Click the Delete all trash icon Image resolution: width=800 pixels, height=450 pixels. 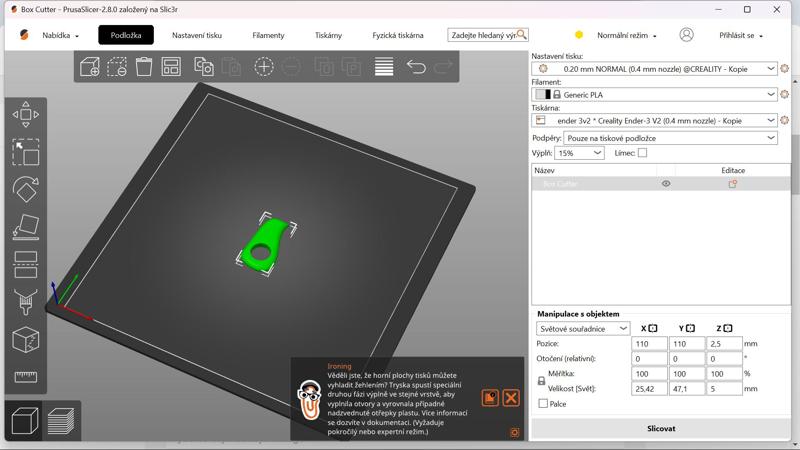(144, 67)
